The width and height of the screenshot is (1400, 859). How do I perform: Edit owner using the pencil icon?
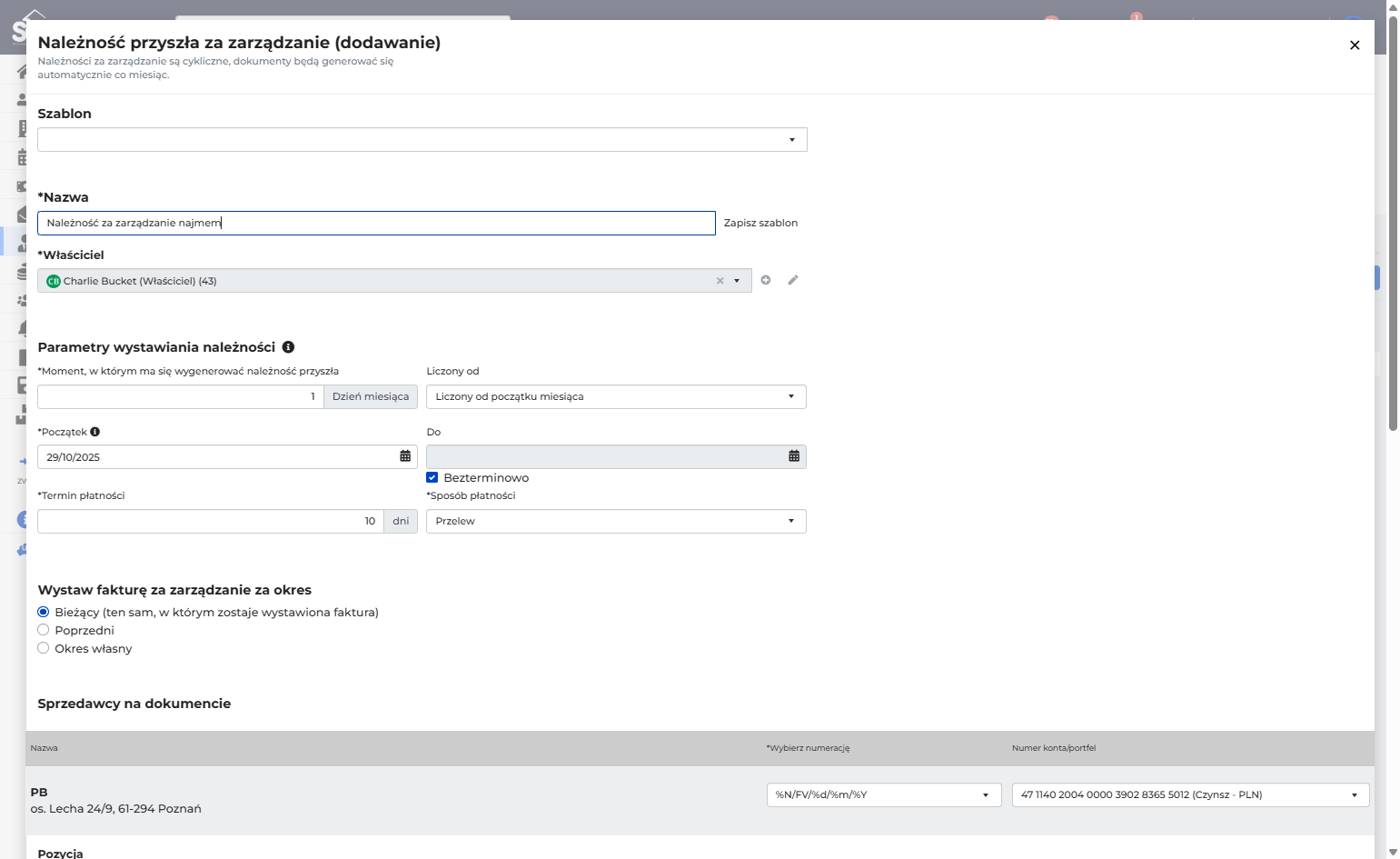(793, 280)
